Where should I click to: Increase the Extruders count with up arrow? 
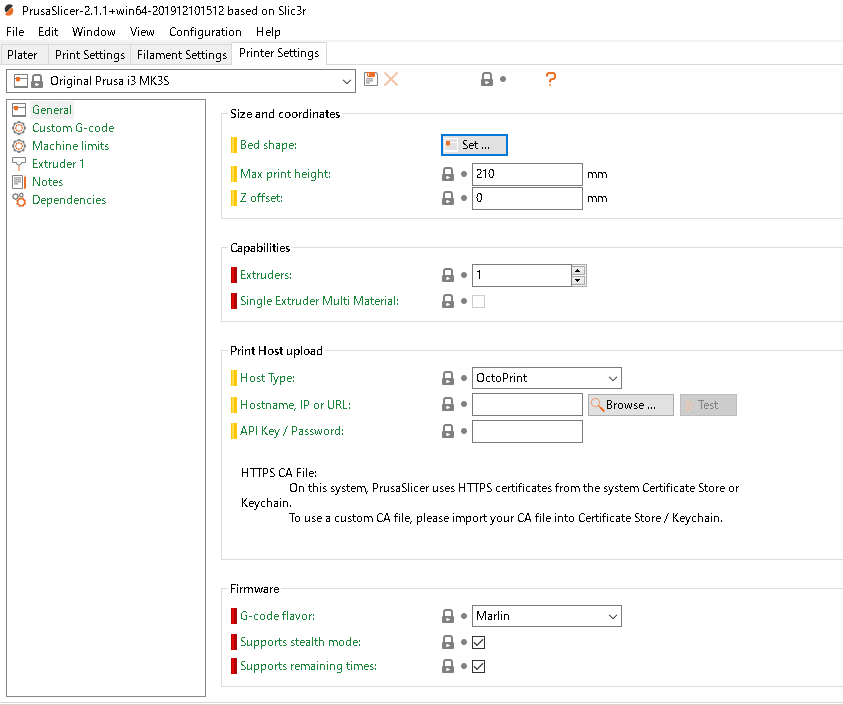[578, 270]
